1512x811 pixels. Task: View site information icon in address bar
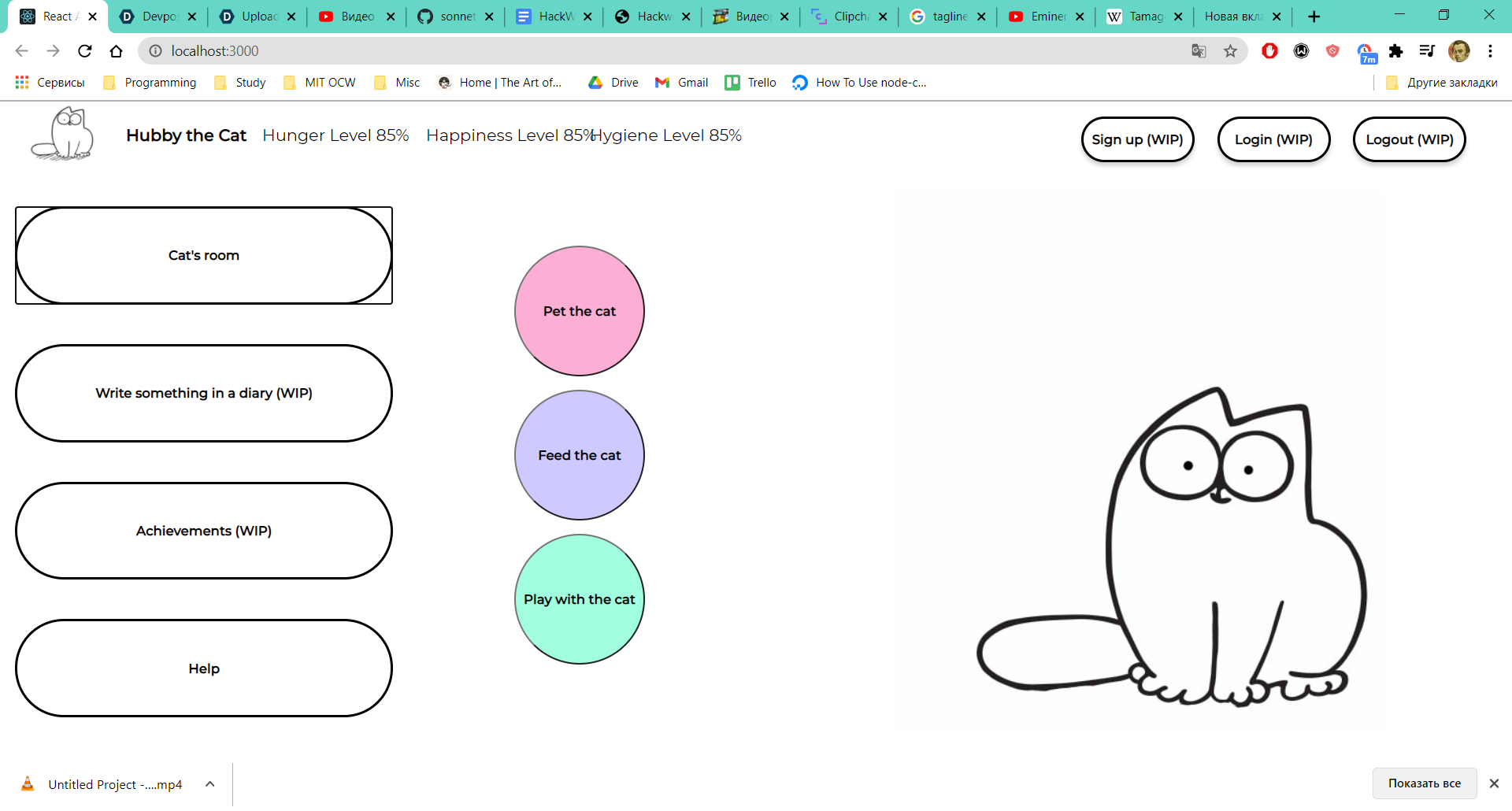(155, 51)
